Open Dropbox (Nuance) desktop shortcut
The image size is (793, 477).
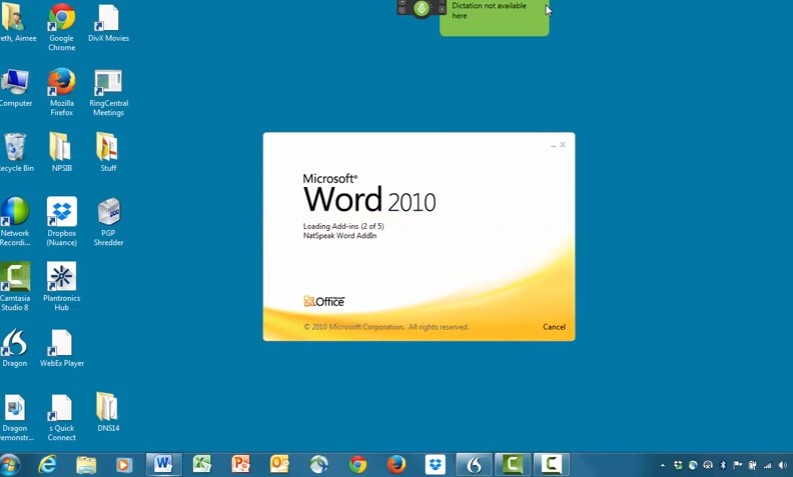(62, 222)
